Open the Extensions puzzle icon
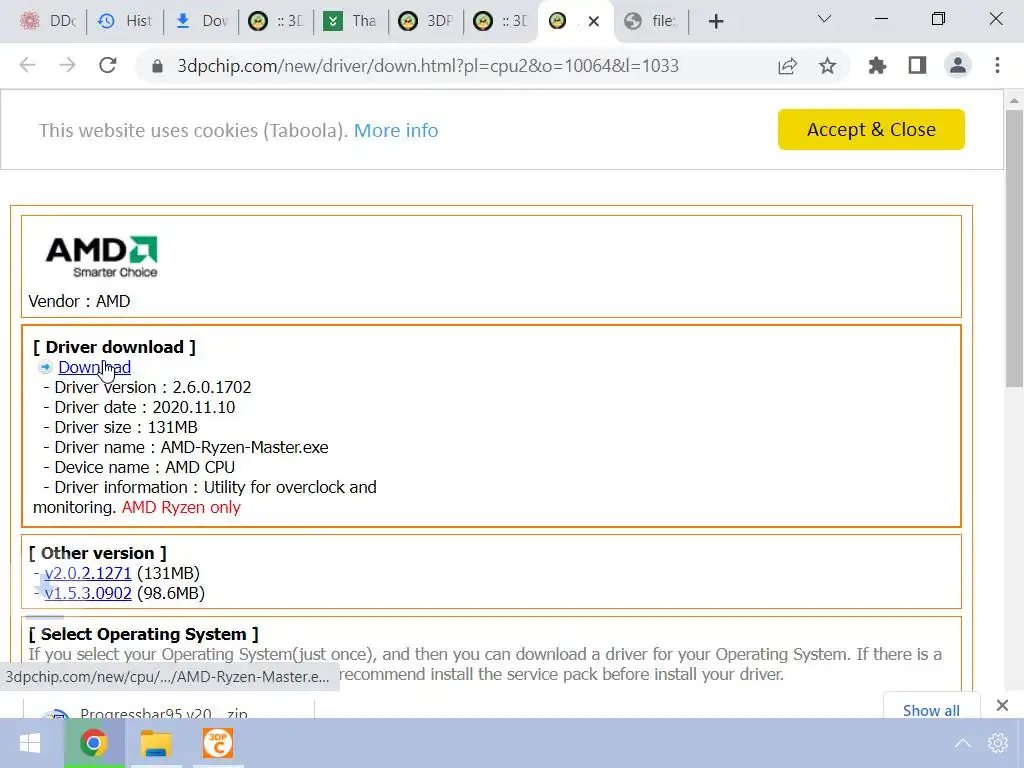 (x=877, y=65)
